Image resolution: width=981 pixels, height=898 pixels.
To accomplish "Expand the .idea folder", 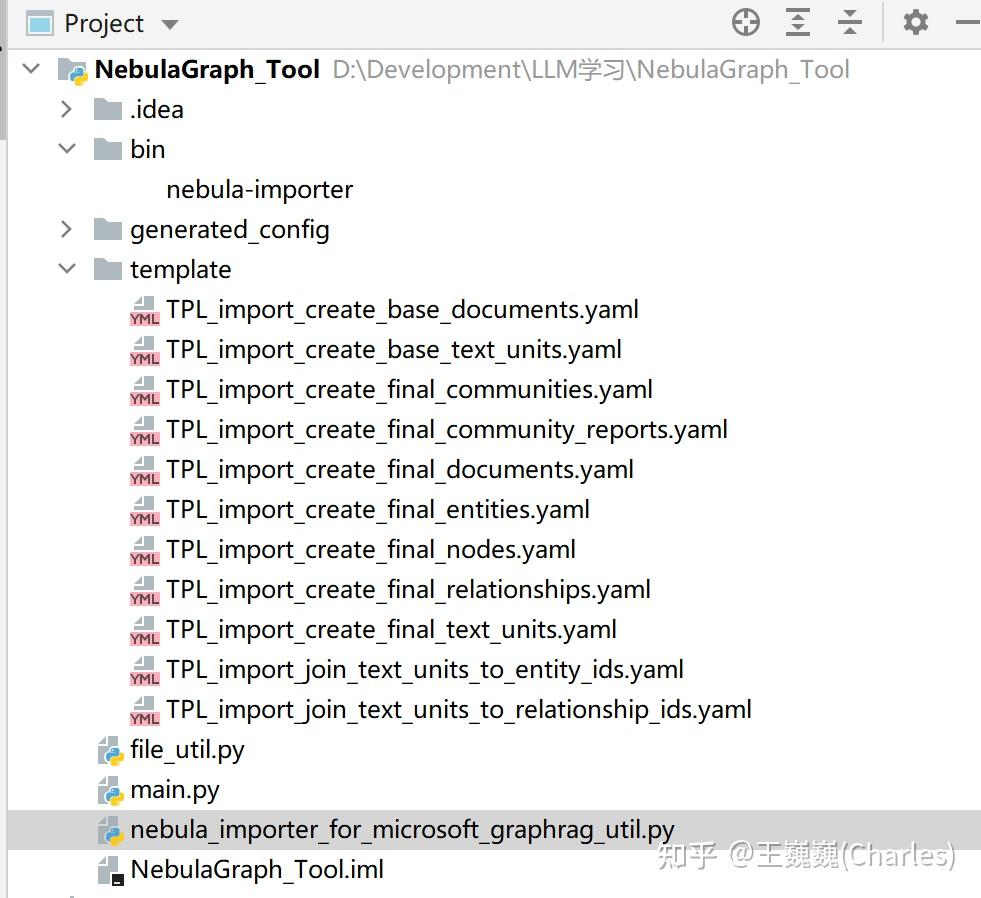I will tap(67, 109).
